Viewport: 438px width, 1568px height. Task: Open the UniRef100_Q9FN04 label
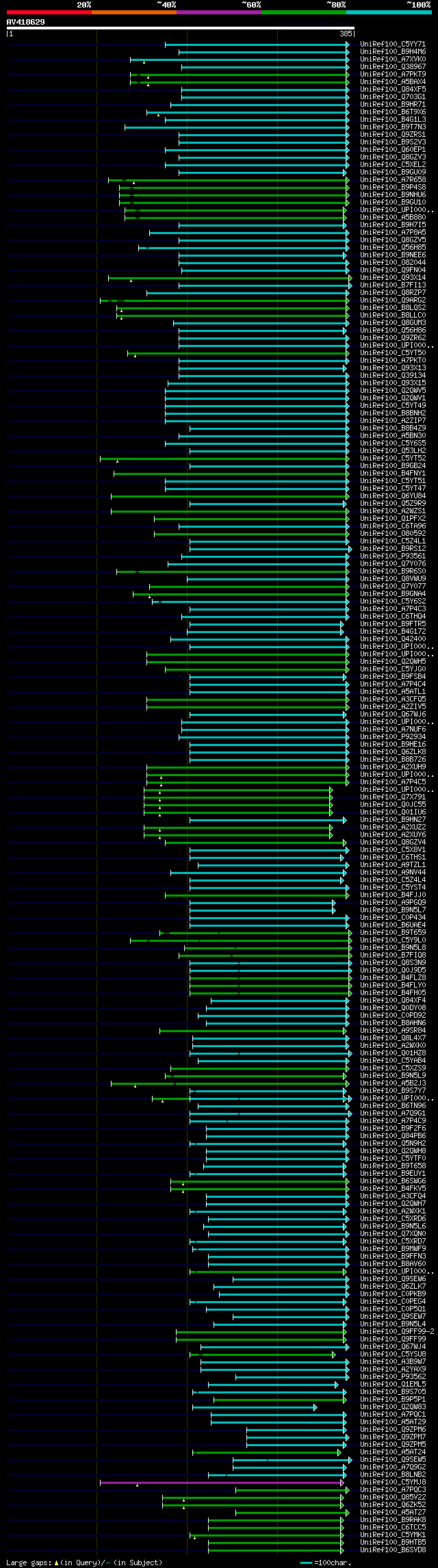click(x=393, y=270)
